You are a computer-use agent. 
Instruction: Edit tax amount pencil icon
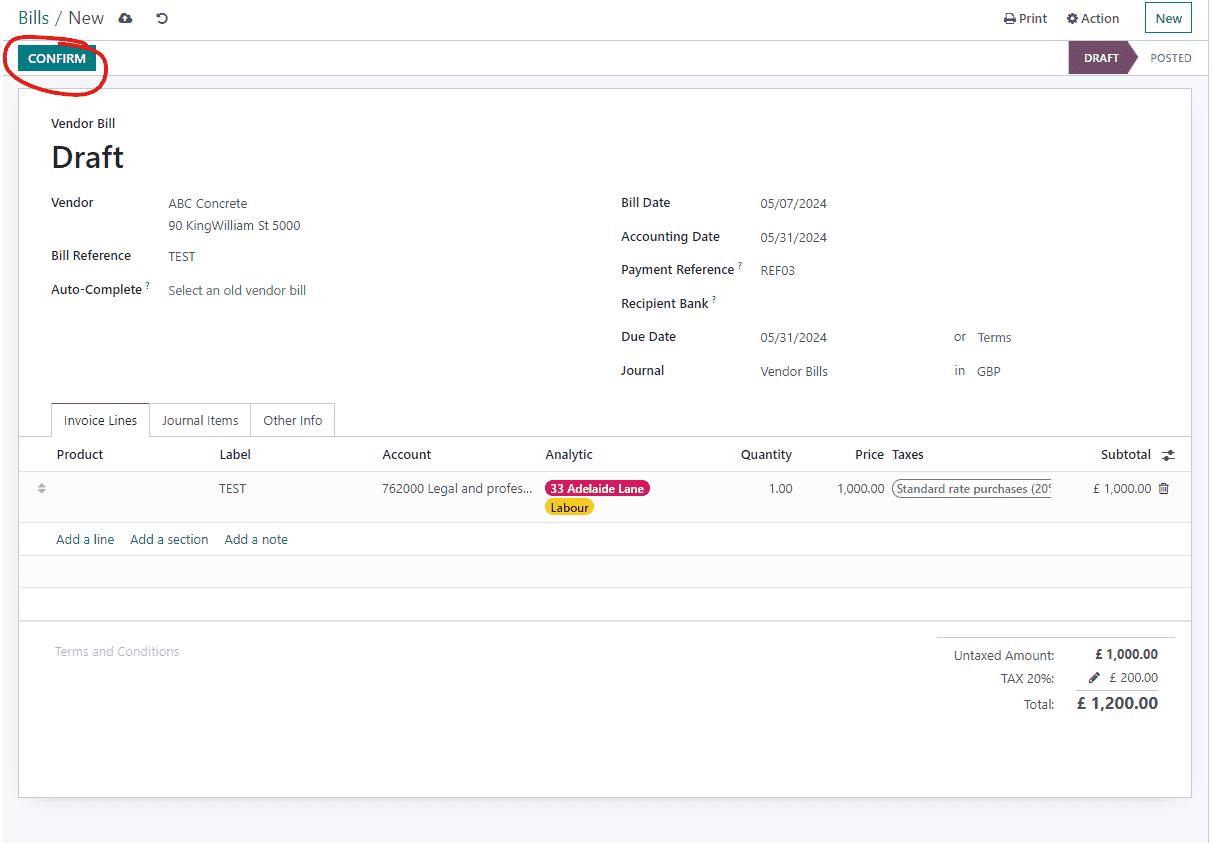point(1094,678)
